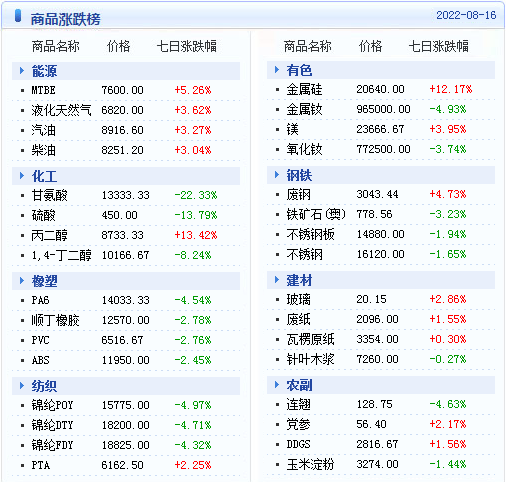Viewport: 506px width, 482px height.
Task: Select 锦纶DTY commodity name
Action: [x=52, y=425]
